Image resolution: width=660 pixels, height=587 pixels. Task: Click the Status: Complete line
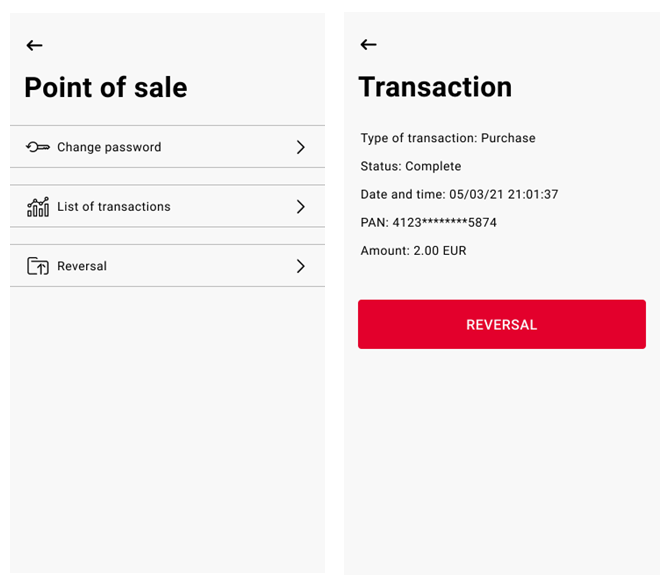[x=410, y=166]
